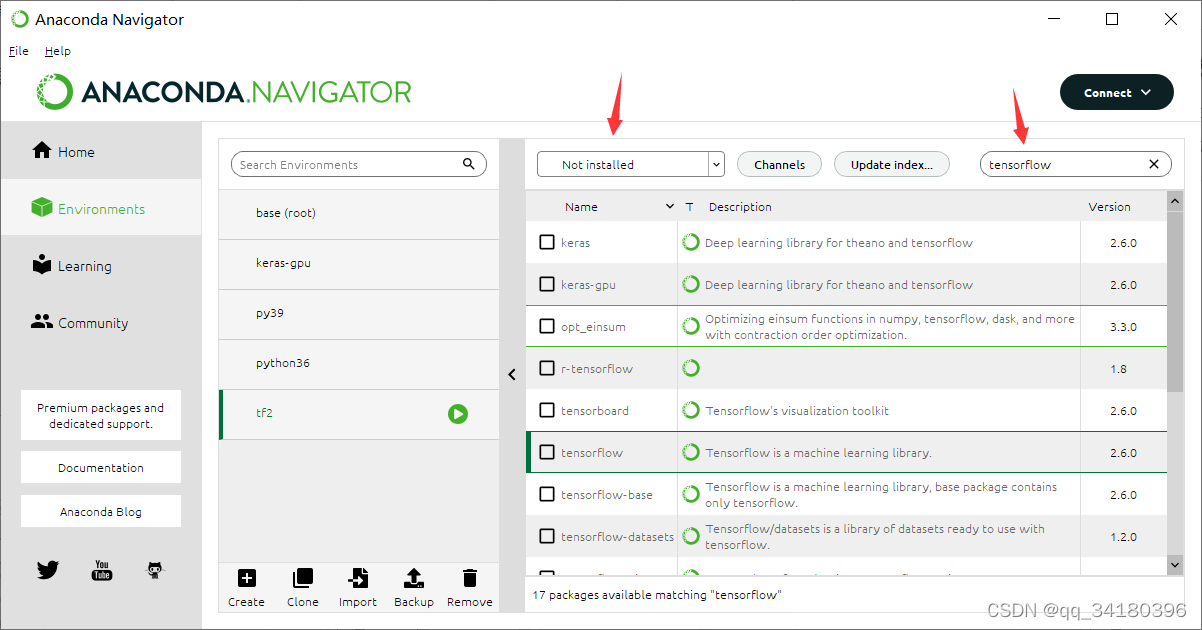Check the tensorflow-base package checkbox
Image resolution: width=1202 pixels, height=630 pixels.
[x=547, y=494]
